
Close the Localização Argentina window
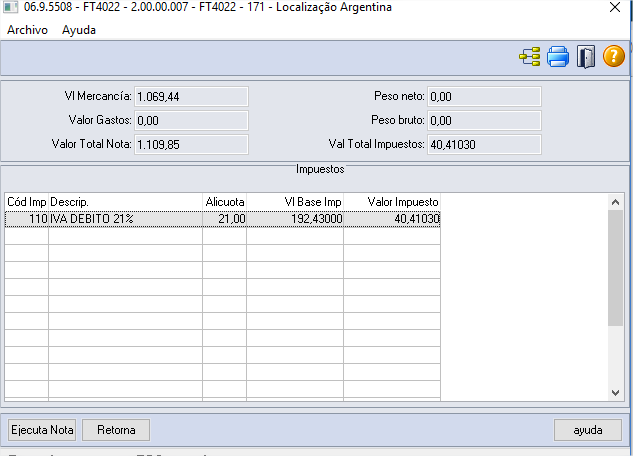point(615,7)
